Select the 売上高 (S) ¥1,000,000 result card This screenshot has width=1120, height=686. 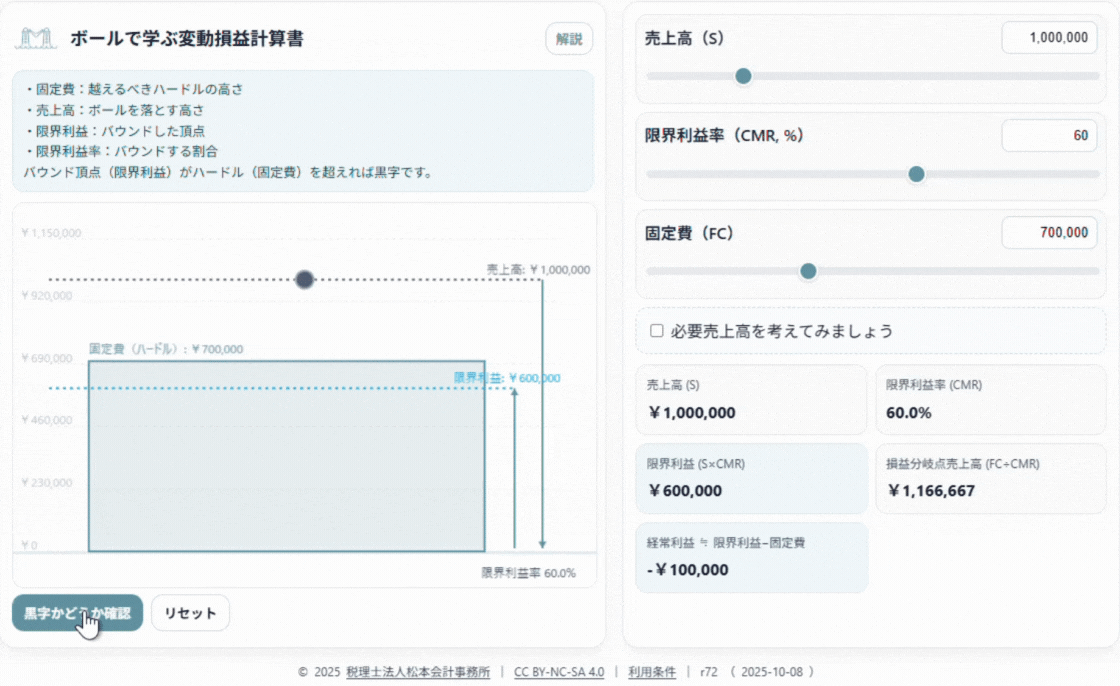[x=751, y=400]
